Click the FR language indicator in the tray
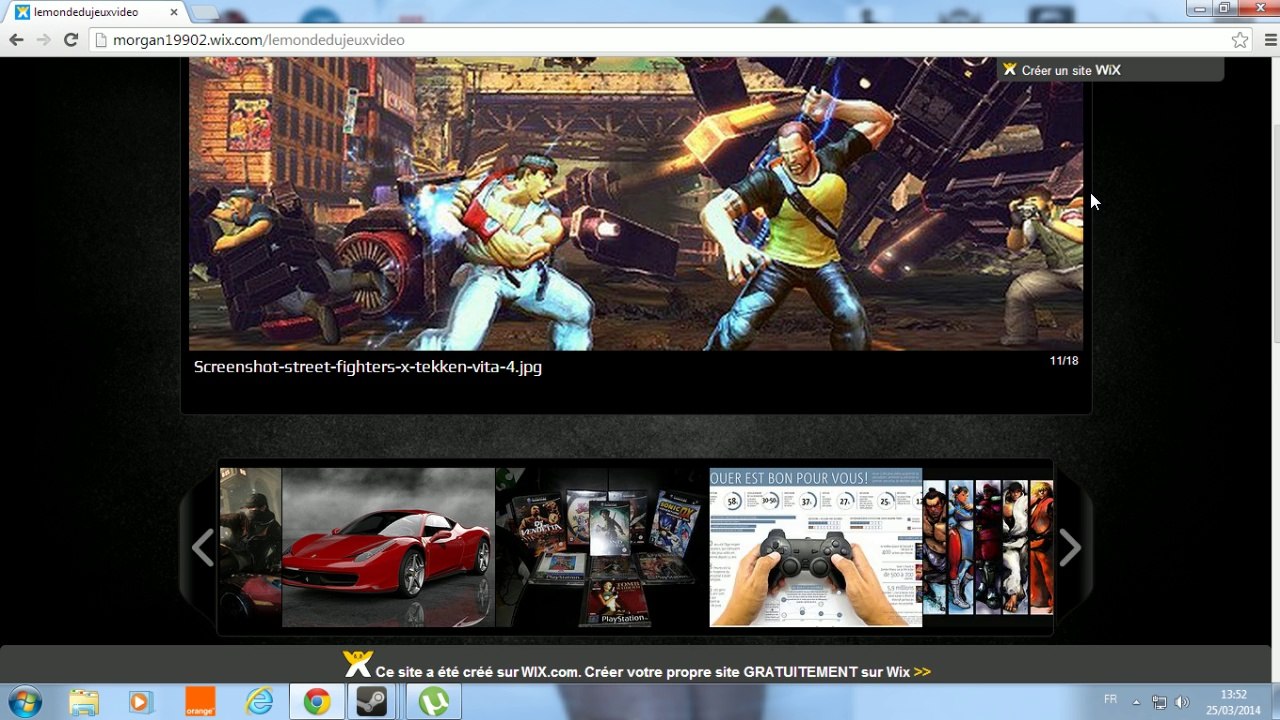The image size is (1280, 720). coord(1110,700)
